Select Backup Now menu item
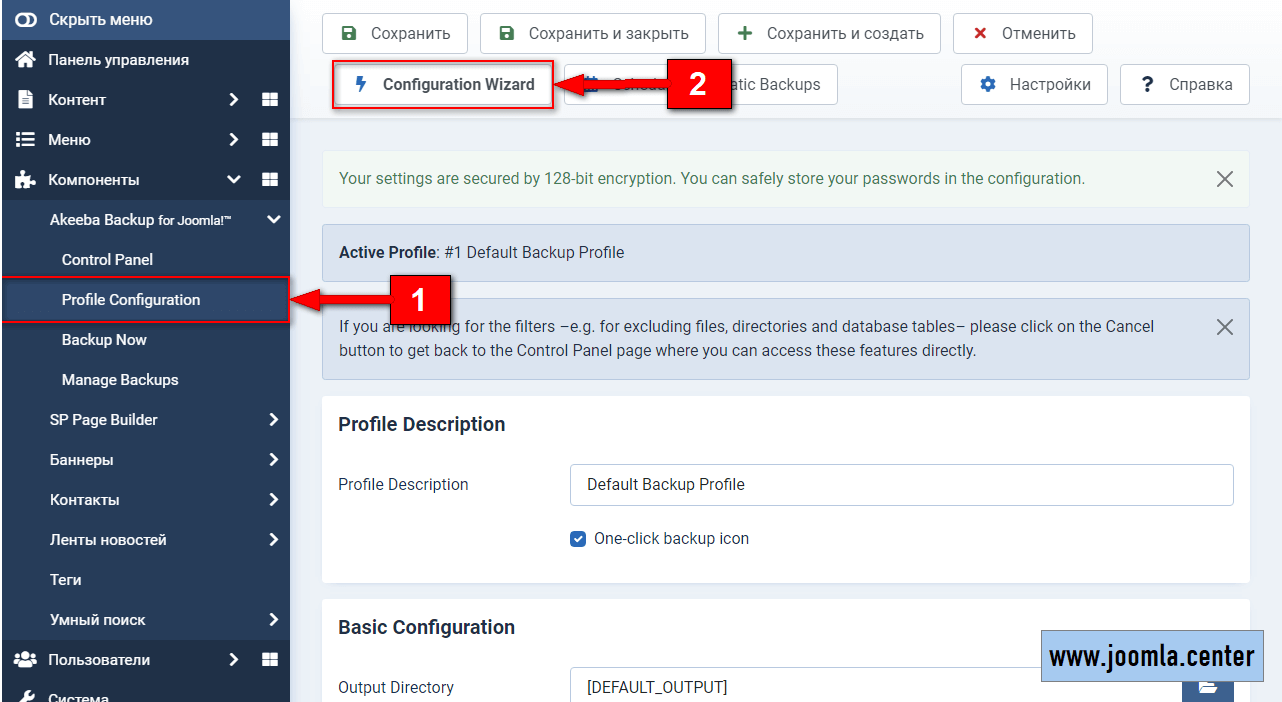Screen dimensions: 1282x702 click(104, 340)
